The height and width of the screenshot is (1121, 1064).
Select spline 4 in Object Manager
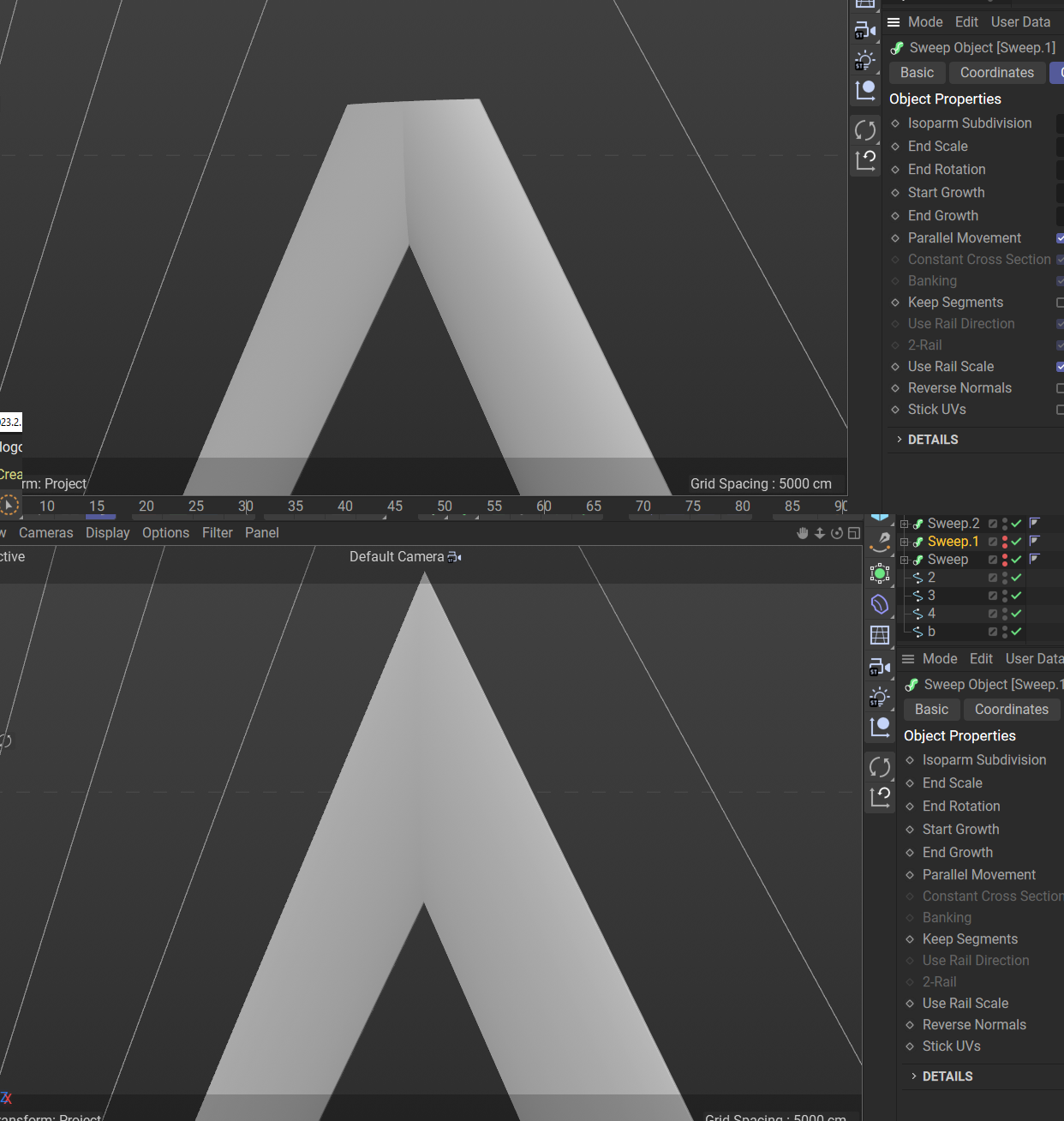931,614
